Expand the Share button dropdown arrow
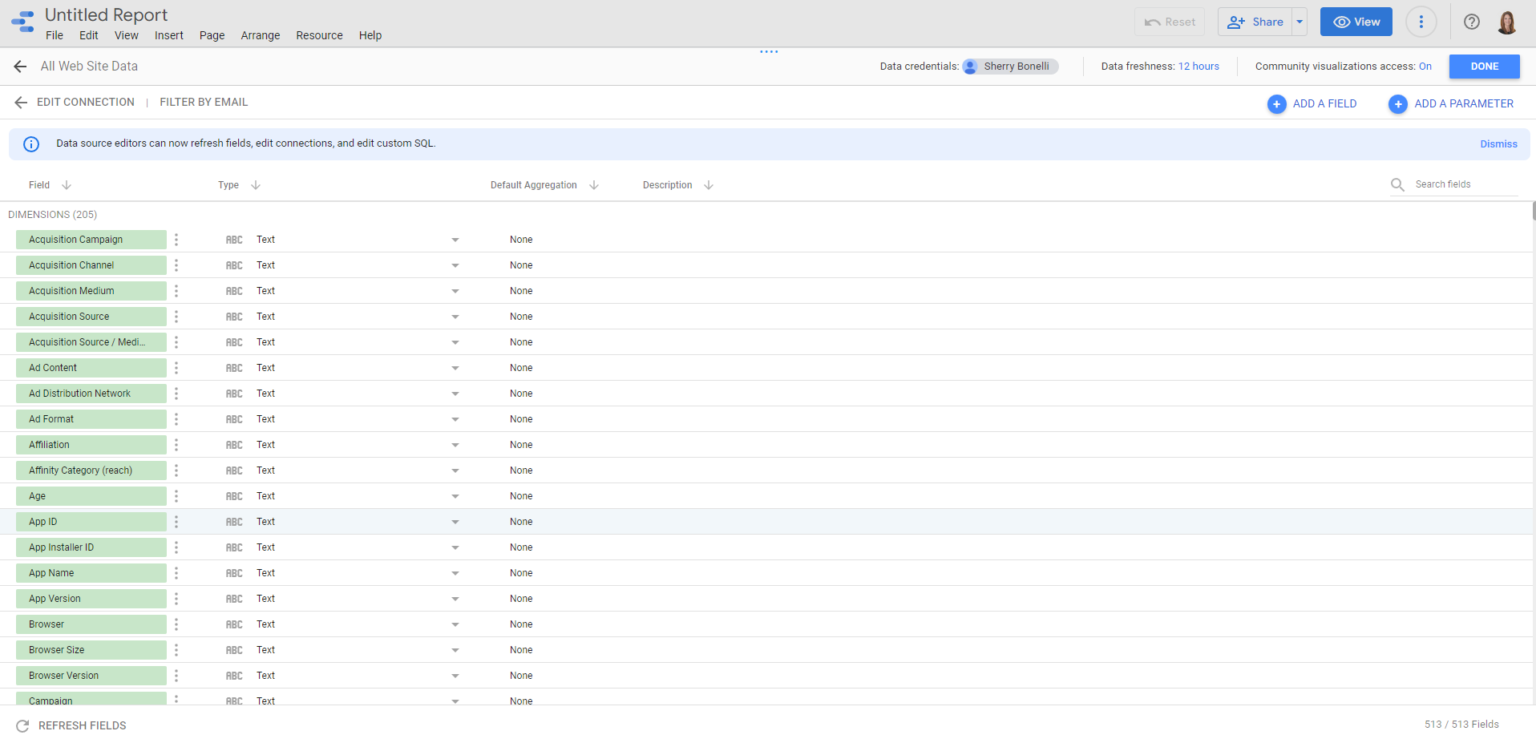Screen dimensions: 1536x739 [1299, 21]
